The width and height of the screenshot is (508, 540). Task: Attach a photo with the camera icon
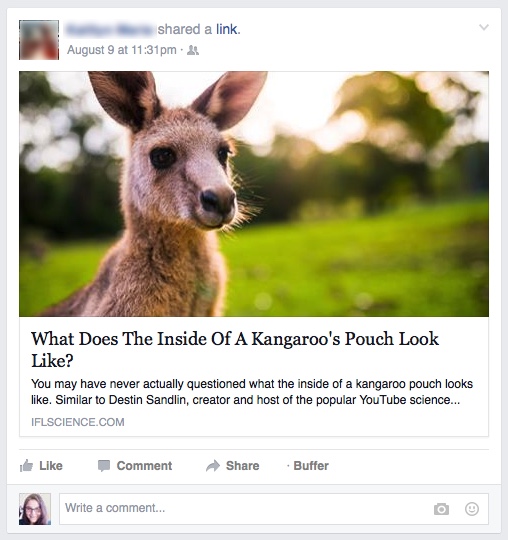pyautogui.click(x=441, y=509)
